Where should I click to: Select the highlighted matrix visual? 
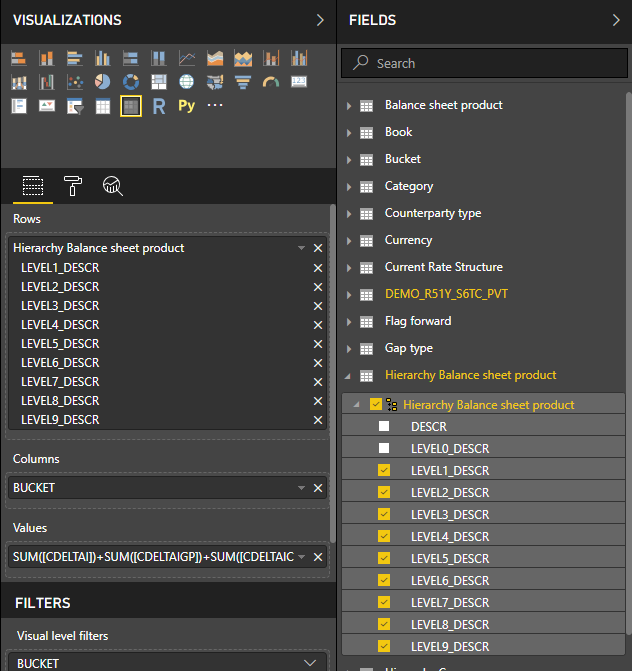(x=131, y=106)
